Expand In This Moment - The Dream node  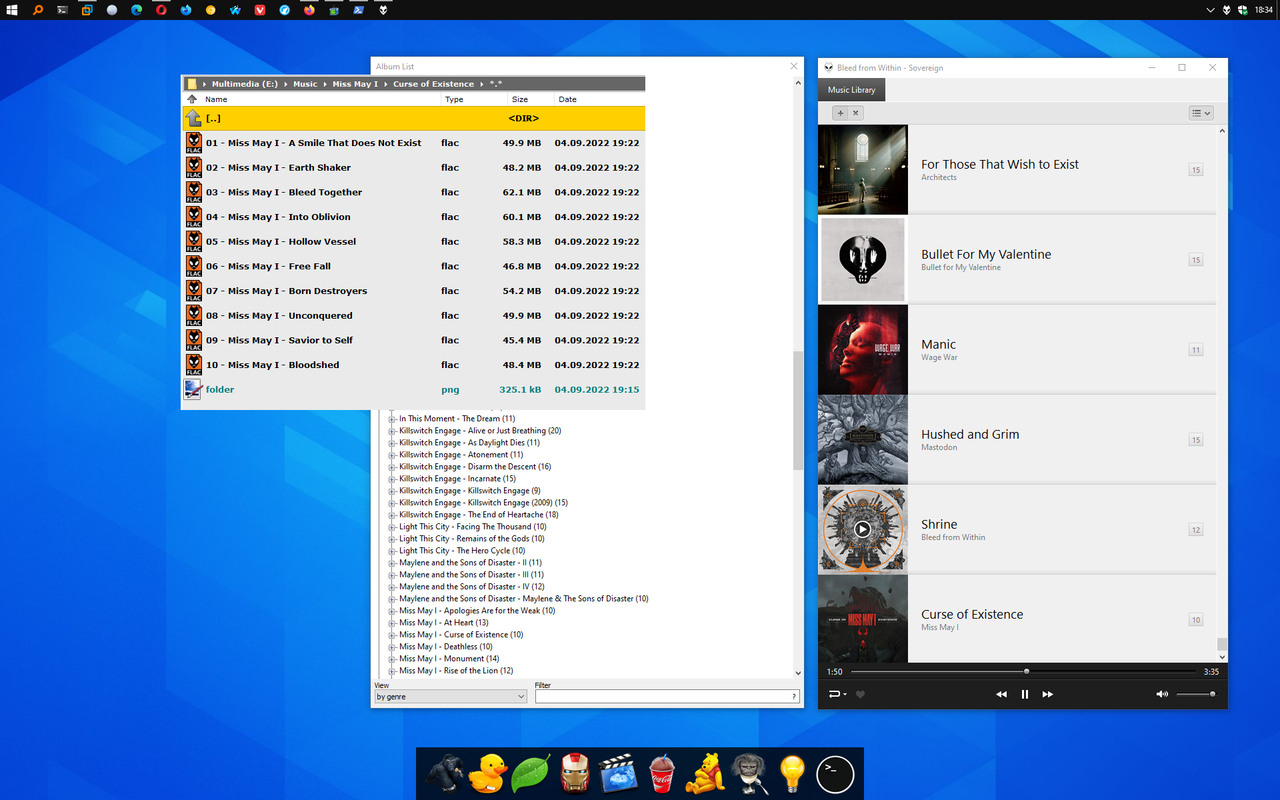click(x=393, y=419)
